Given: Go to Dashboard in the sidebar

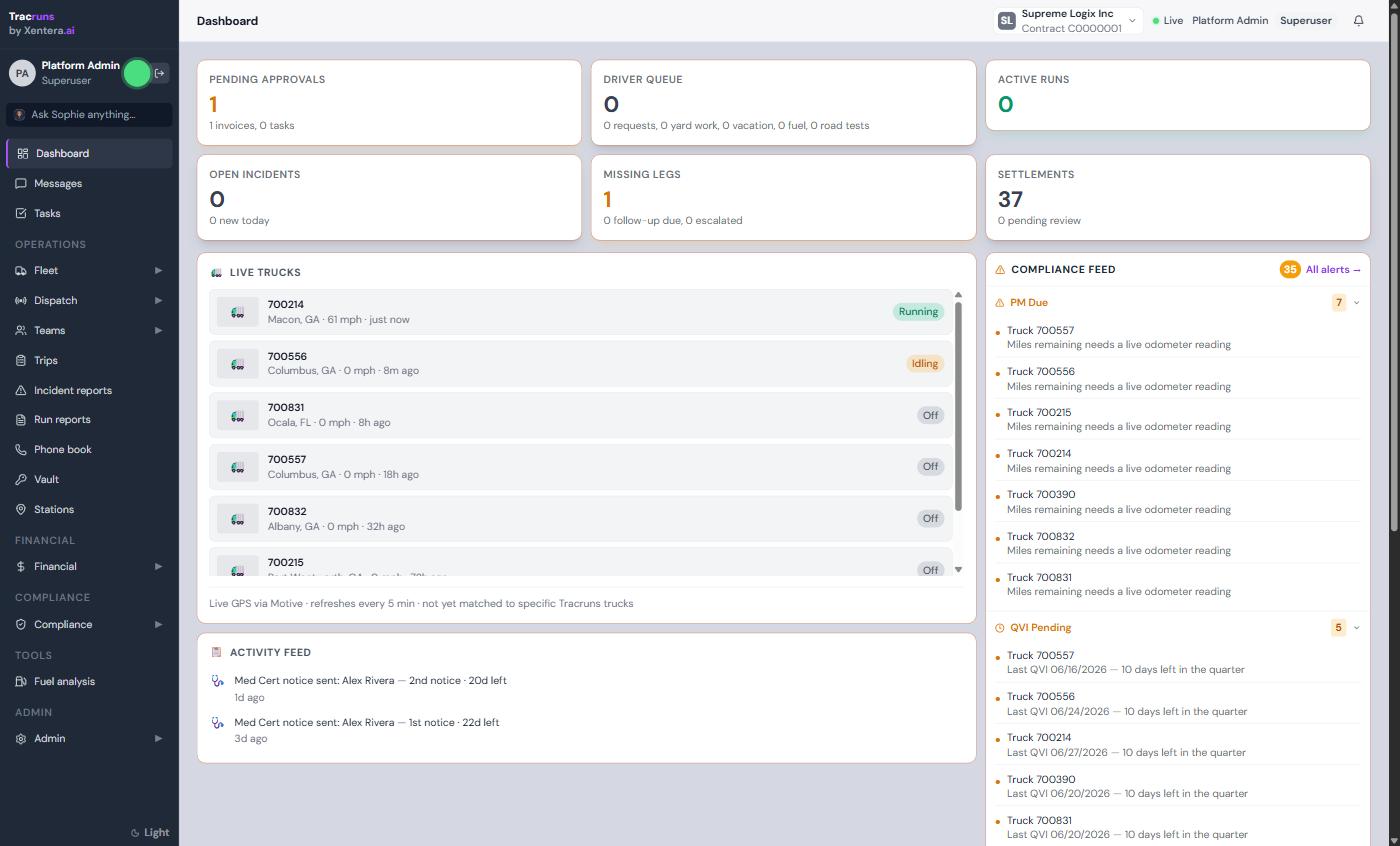Looking at the screenshot, I should tap(89, 154).
